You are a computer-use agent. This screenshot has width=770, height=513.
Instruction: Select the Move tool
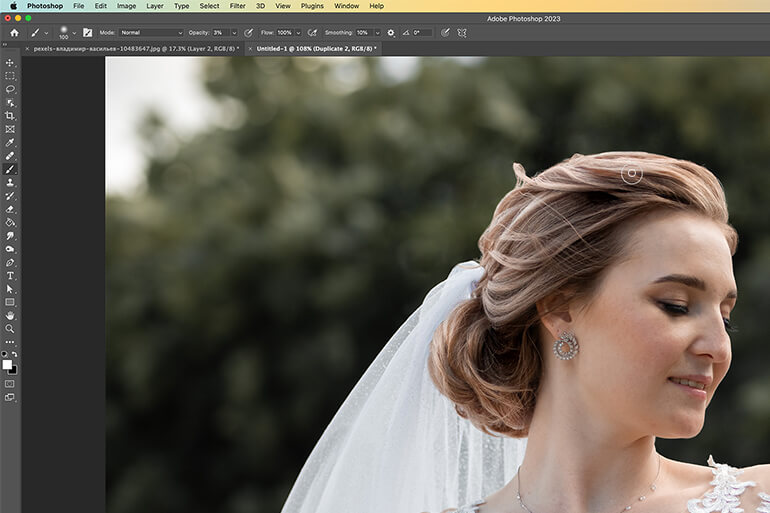point(10,63)
